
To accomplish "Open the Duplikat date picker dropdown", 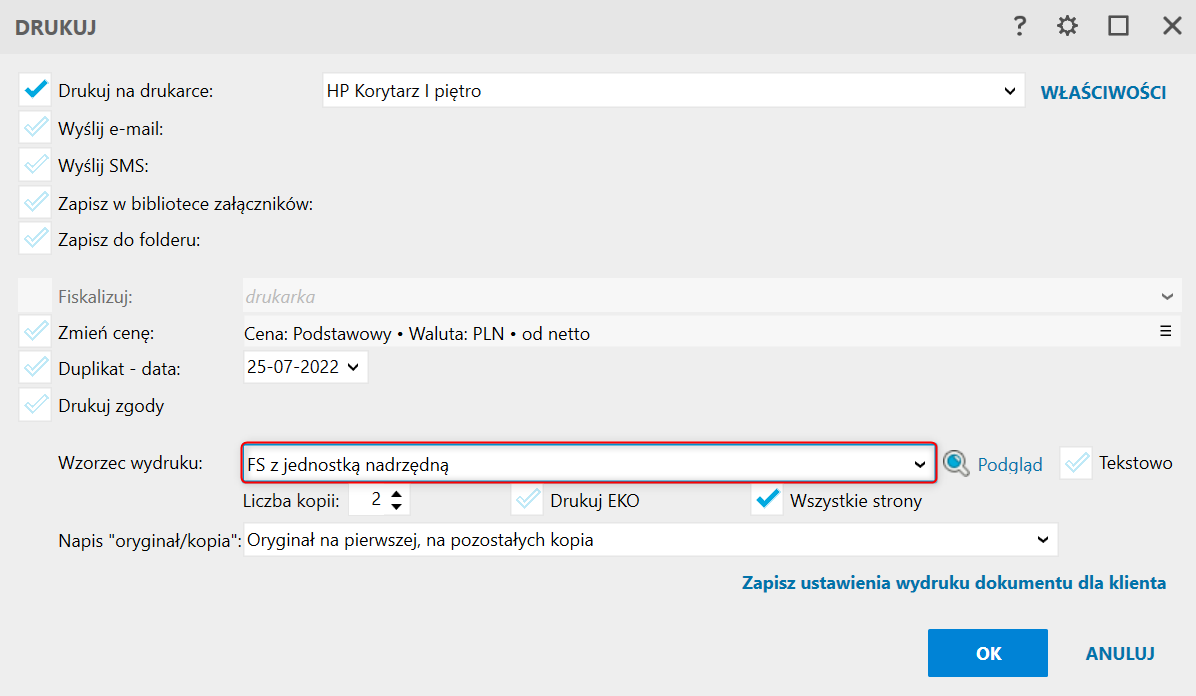I will coord(352,367).
